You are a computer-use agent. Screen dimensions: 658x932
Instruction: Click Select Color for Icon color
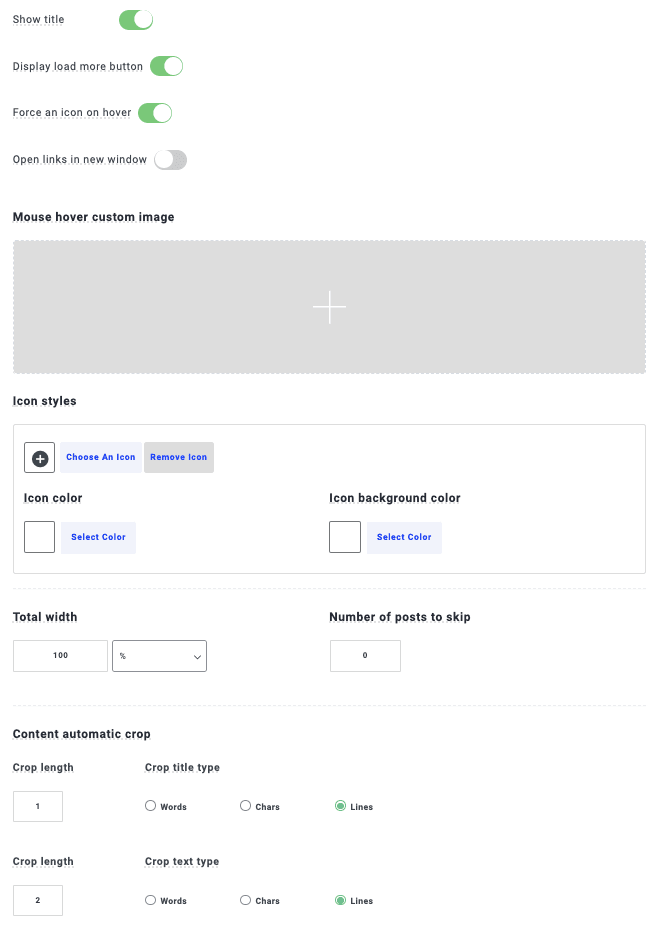point(99,537)
